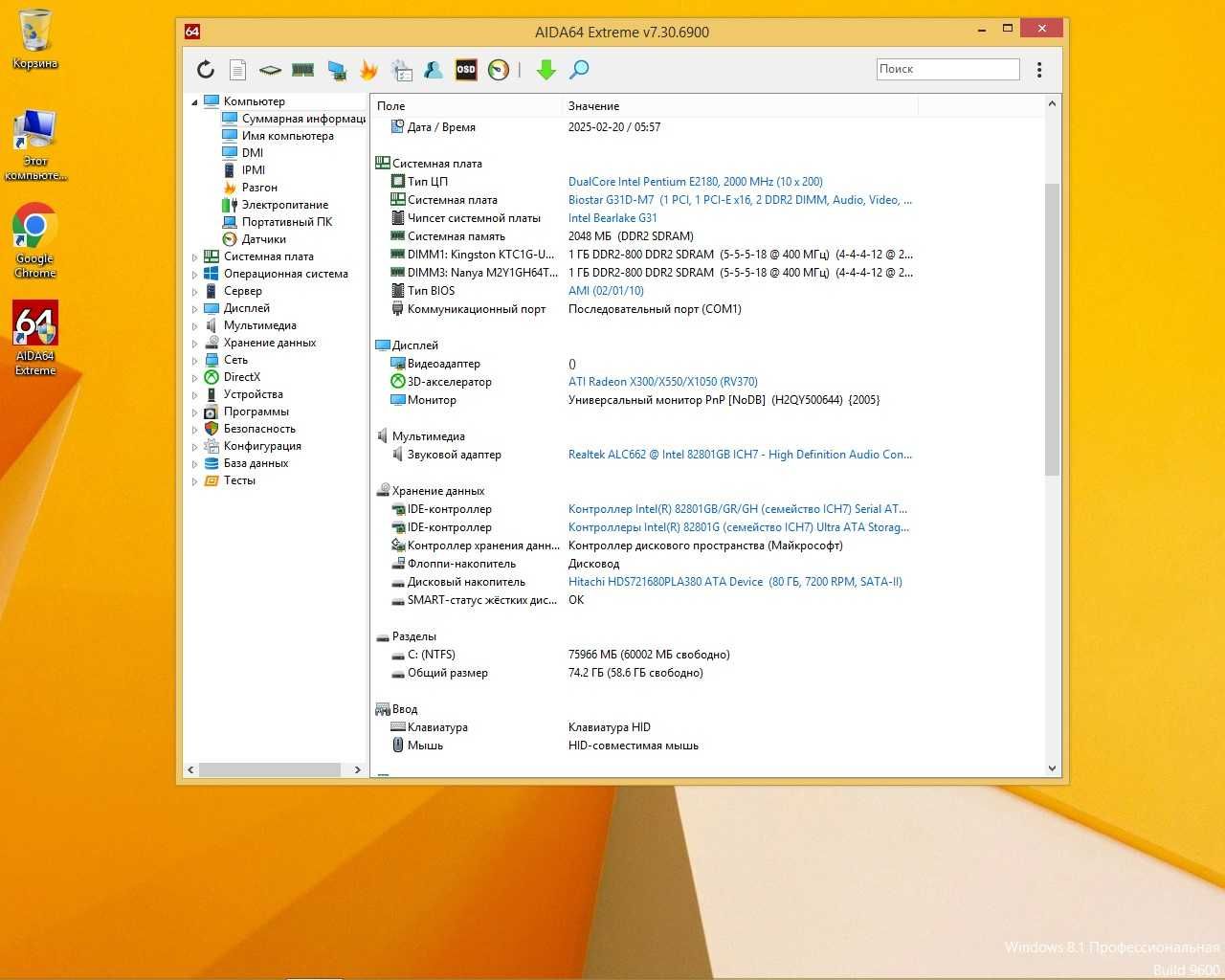Click the tree's horizontal scroll left arrow

(x=191, y=769)
